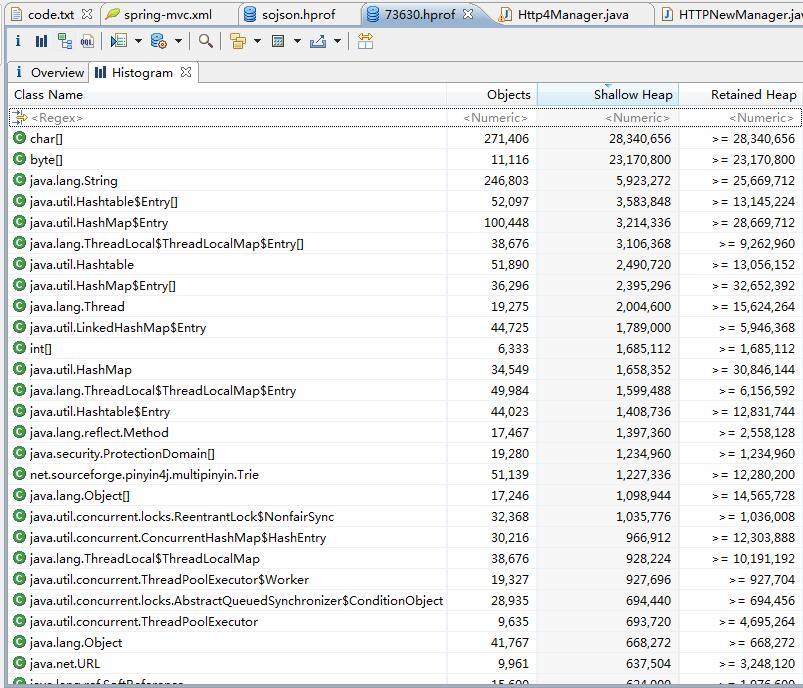Select the ConcurrentHashMap$HashEntry row
Viewport: 803px width, 688px height.
coord(405,537)
